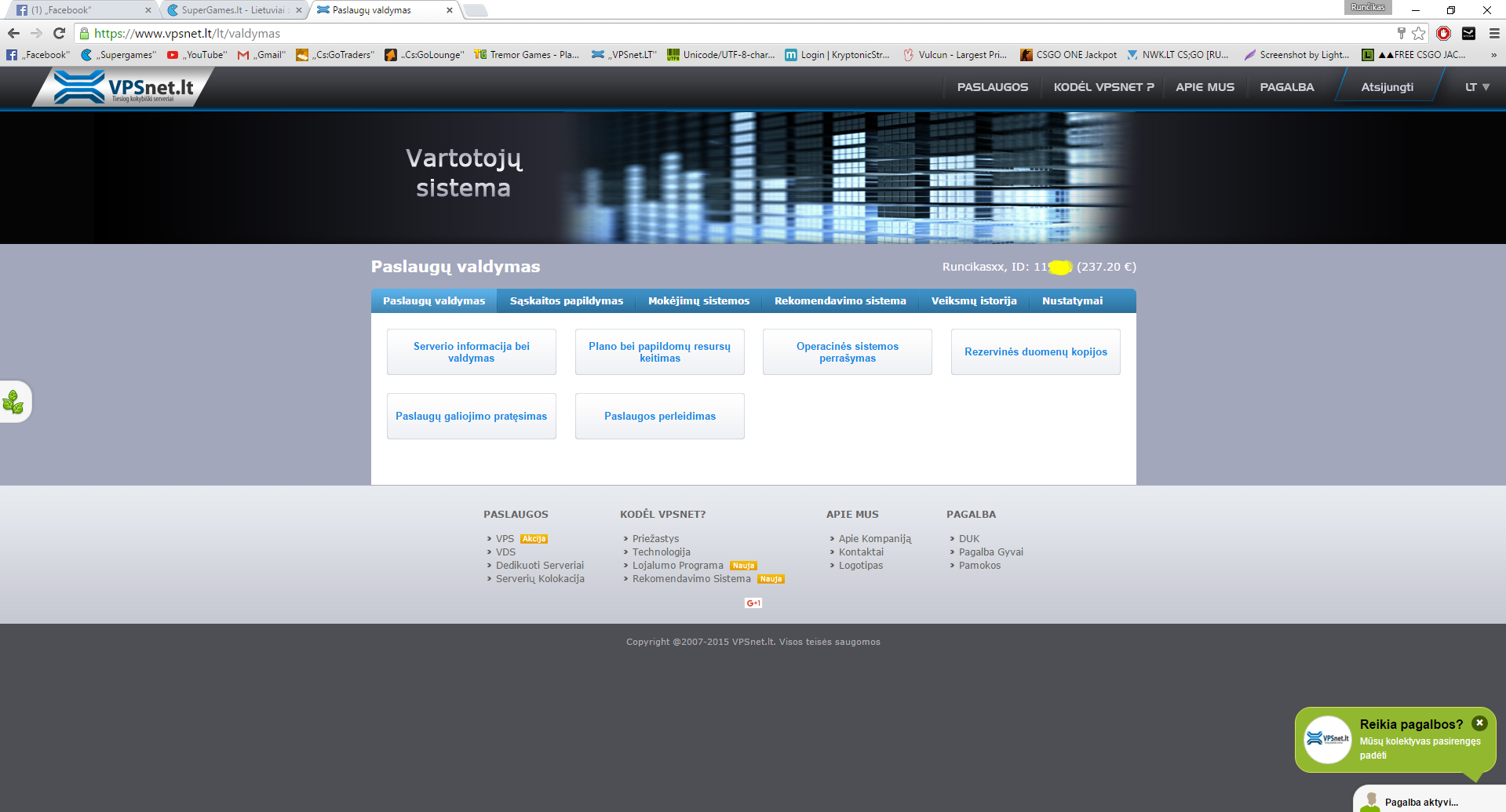Close the Reikia pagalbos help bubble
The height and width of the screenshot is (812, 1506).
[x=1479, y=723]
